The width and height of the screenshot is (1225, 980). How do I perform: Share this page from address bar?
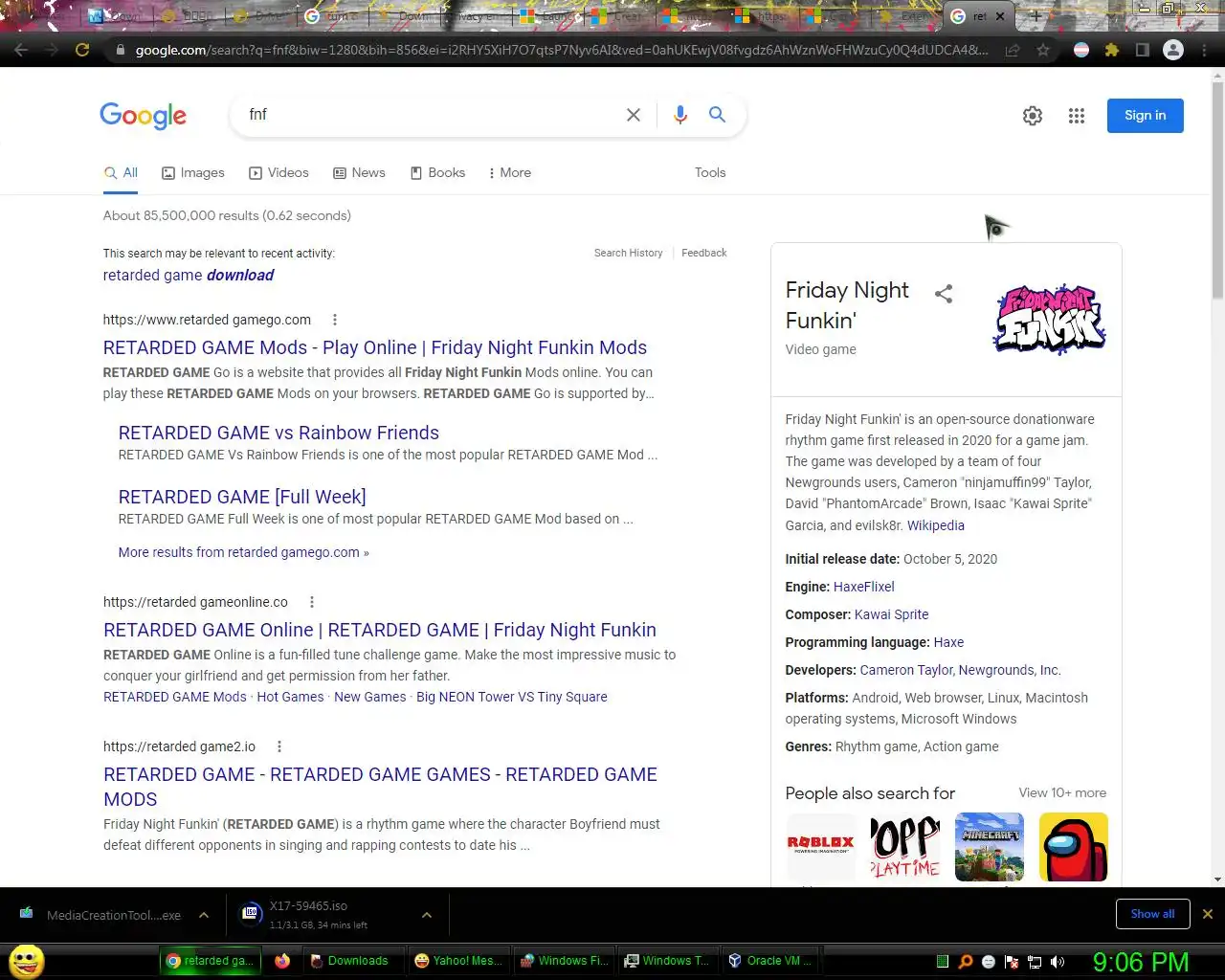click(x=1013, y=50)
